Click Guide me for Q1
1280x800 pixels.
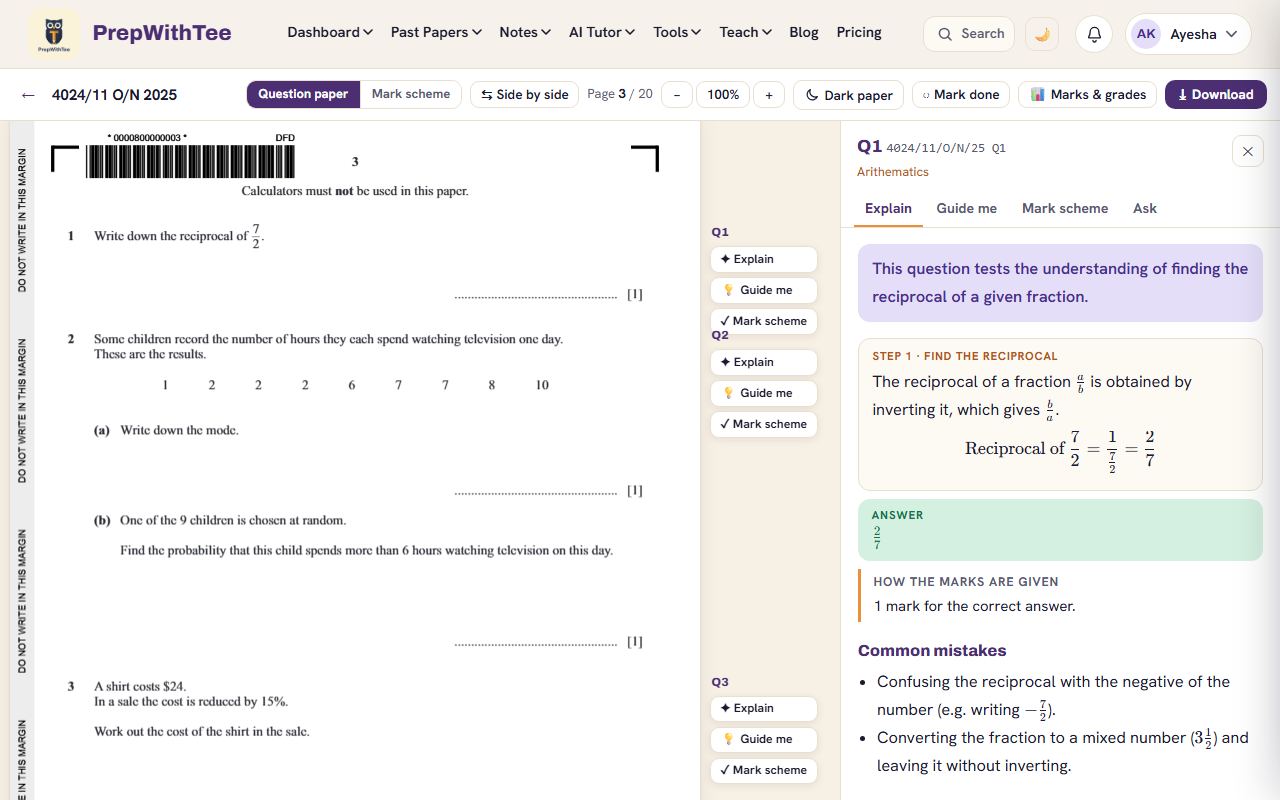[764, 290]
